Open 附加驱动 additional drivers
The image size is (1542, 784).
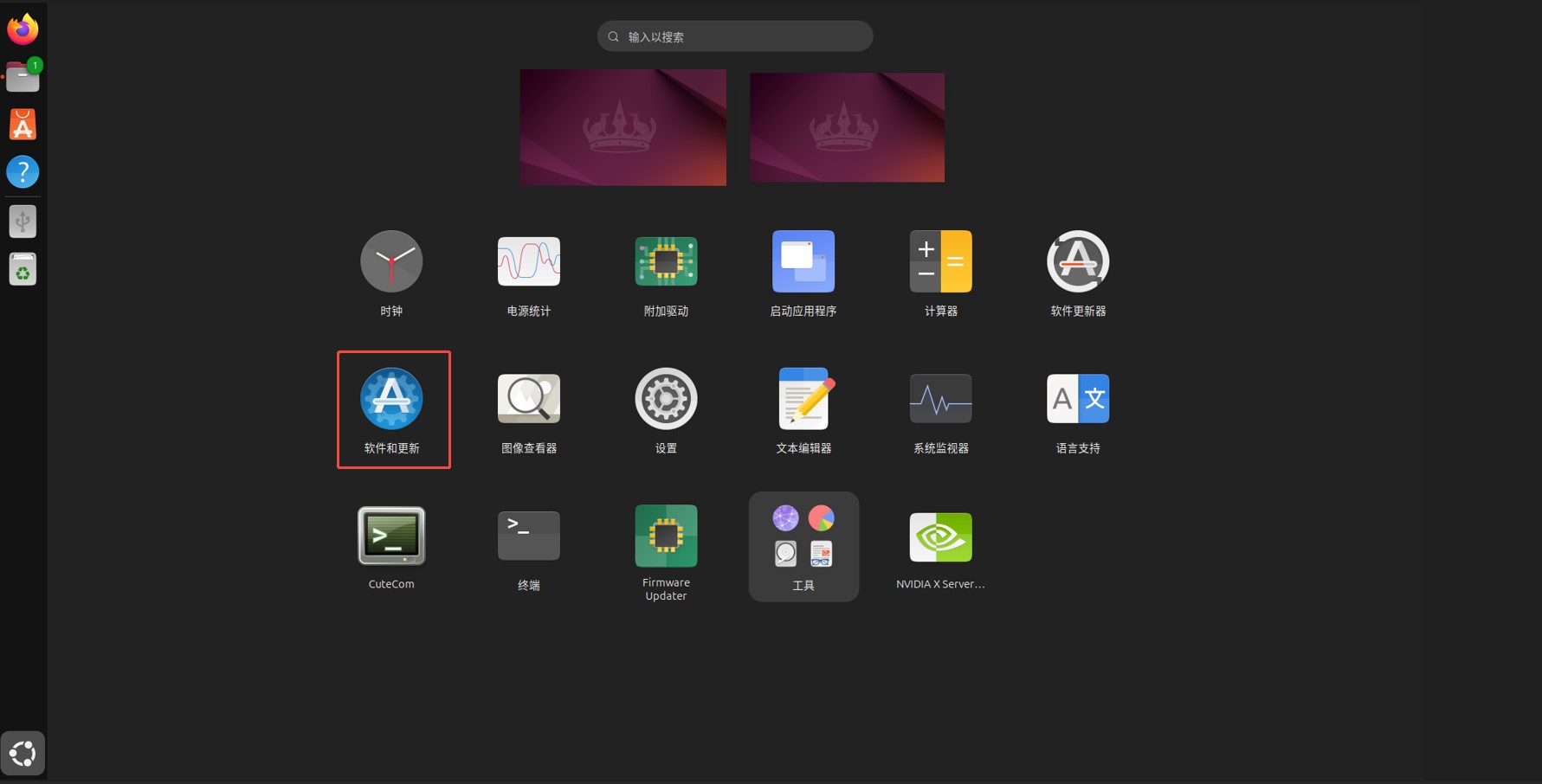point(666,260)
